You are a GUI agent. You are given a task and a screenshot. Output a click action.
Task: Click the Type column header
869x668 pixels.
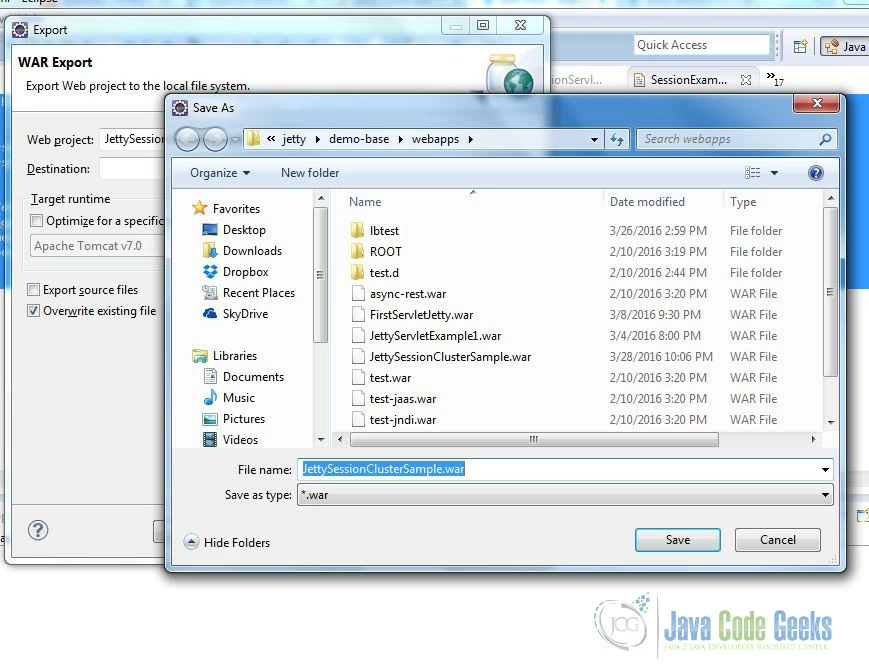coord(743,202)
